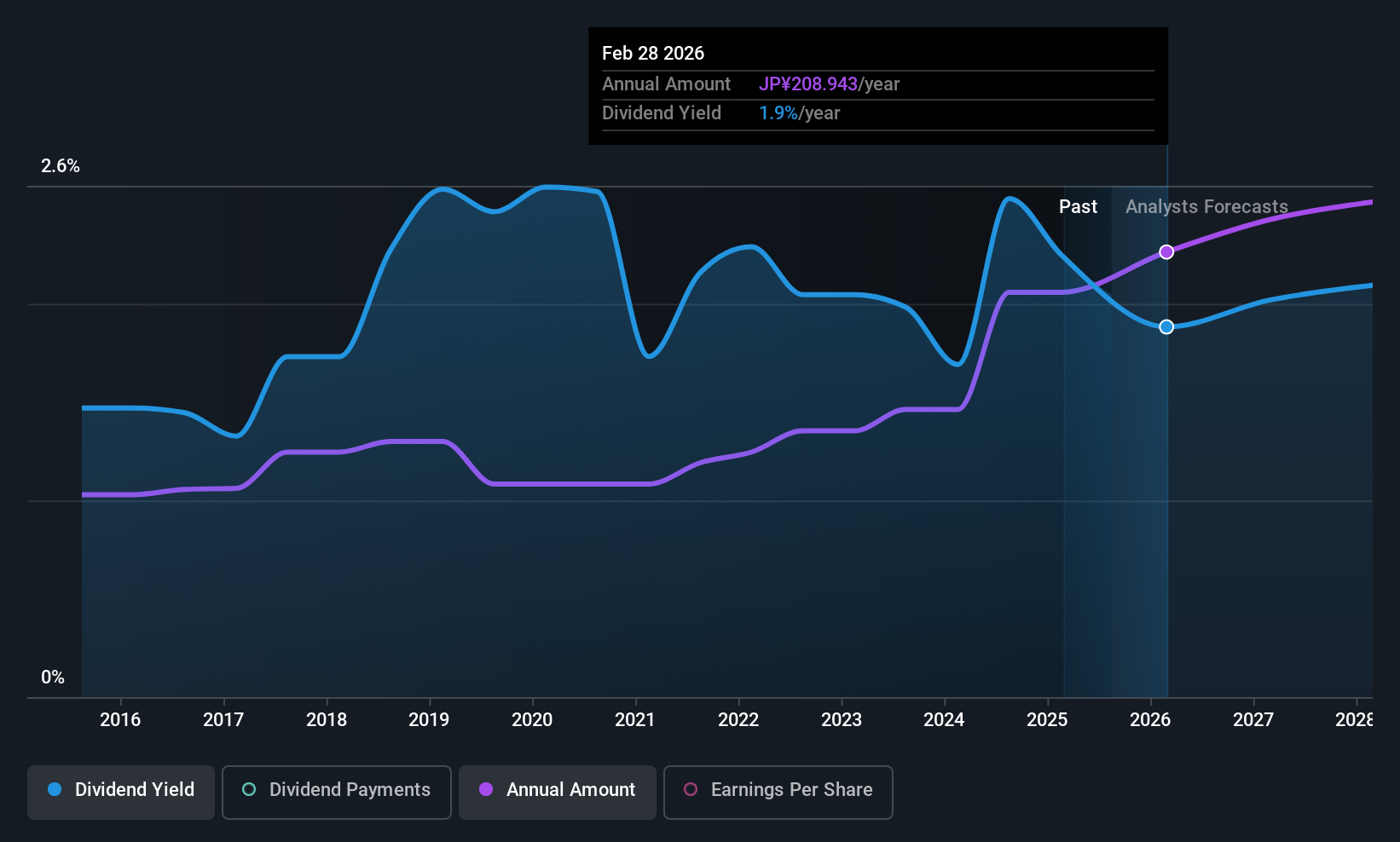Click the 2020 x-axis label
This screenshot has height=842, width=1400.
click(532, 720)
